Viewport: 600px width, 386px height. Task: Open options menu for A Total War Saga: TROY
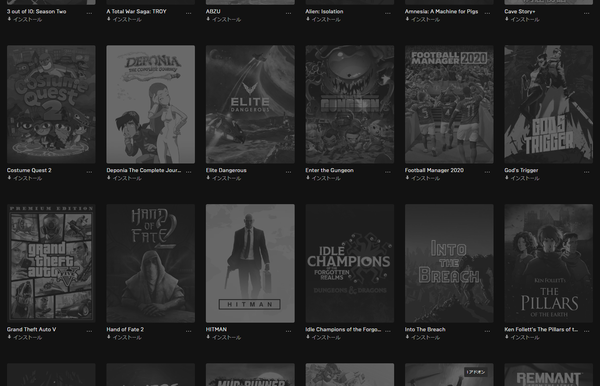point(189,13)
